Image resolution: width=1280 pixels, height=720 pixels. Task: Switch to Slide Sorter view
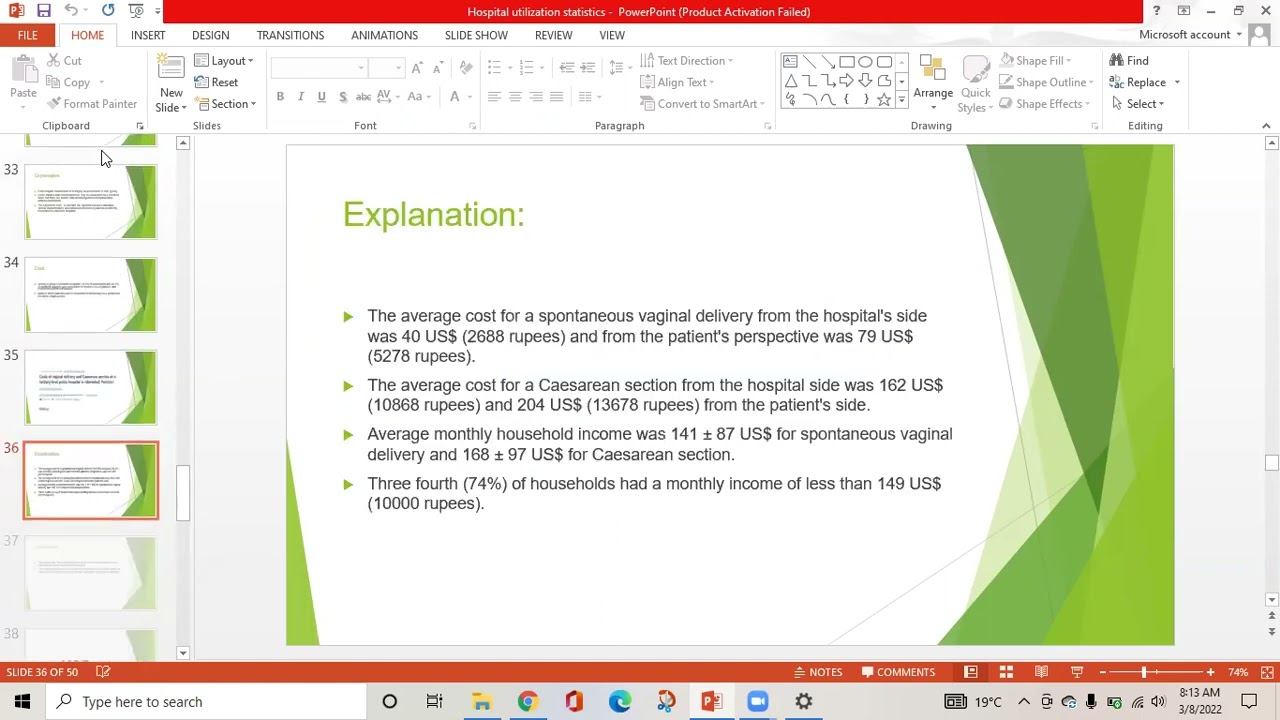tap(1006, 672)
